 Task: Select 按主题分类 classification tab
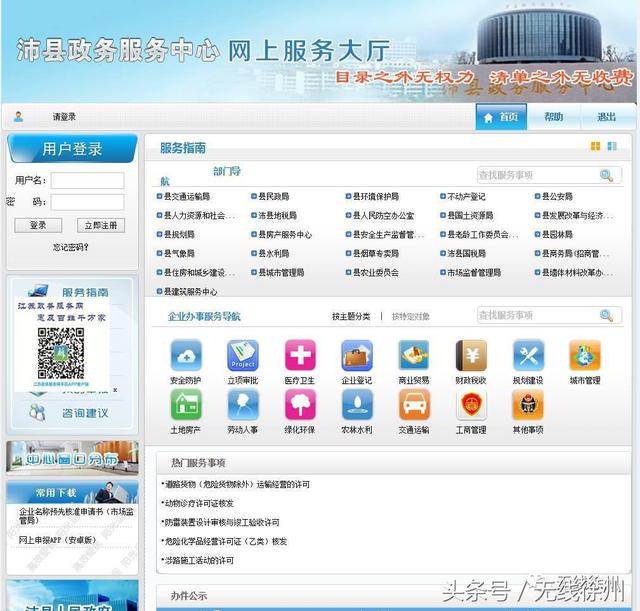click(x=351, y=316)
